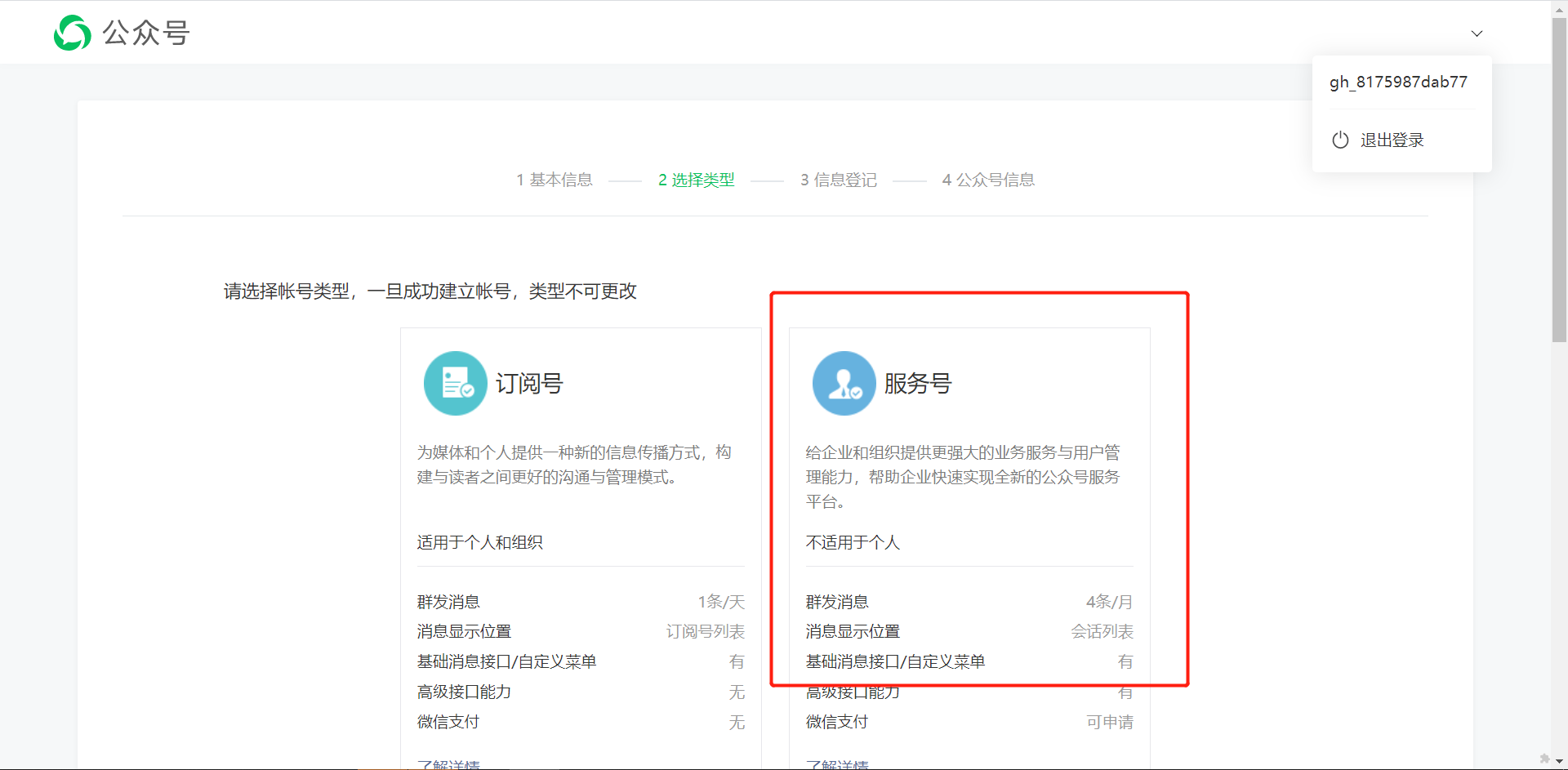The height and width of the screenshot is (770, 1568).
Task: Open step 3 信息登记
Action: coord(839,180)
